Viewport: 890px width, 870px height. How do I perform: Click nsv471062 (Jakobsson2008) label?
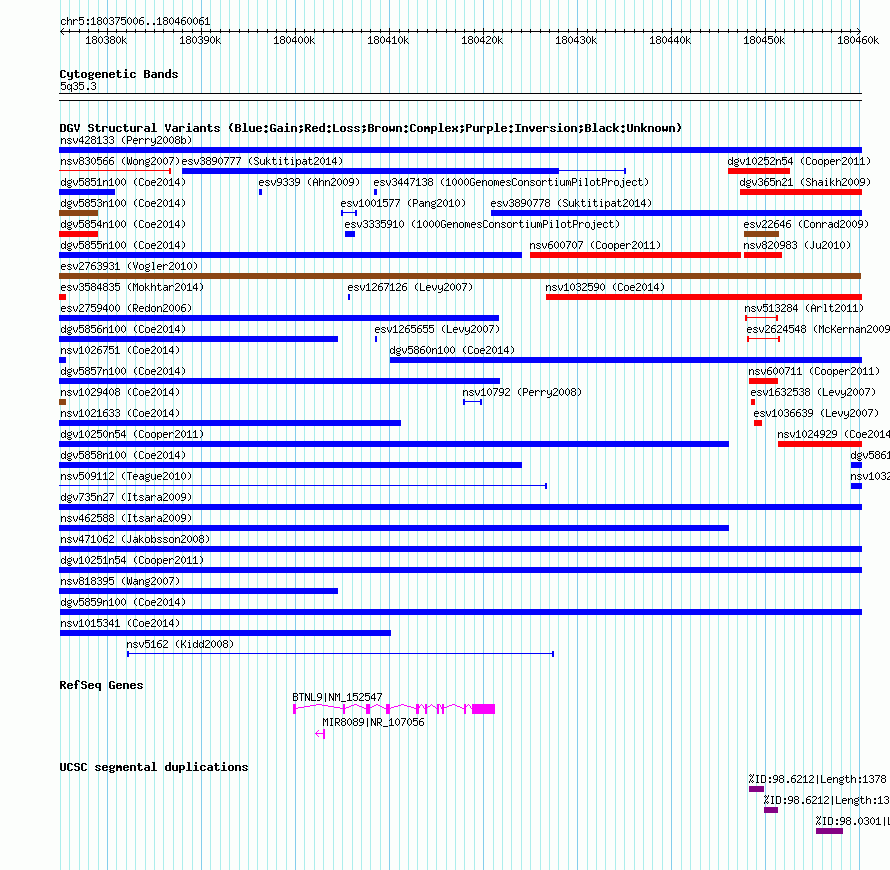point(135,539)
